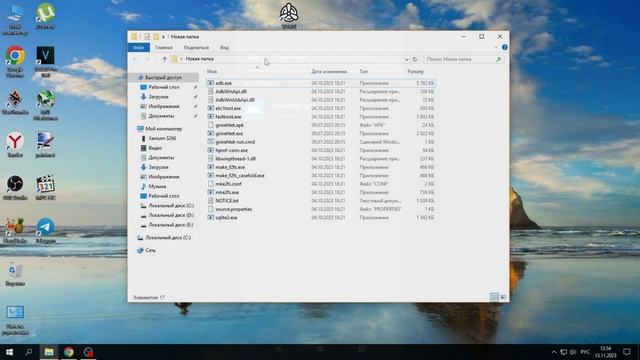Switch to details view in status bar

tap(494, 297)
